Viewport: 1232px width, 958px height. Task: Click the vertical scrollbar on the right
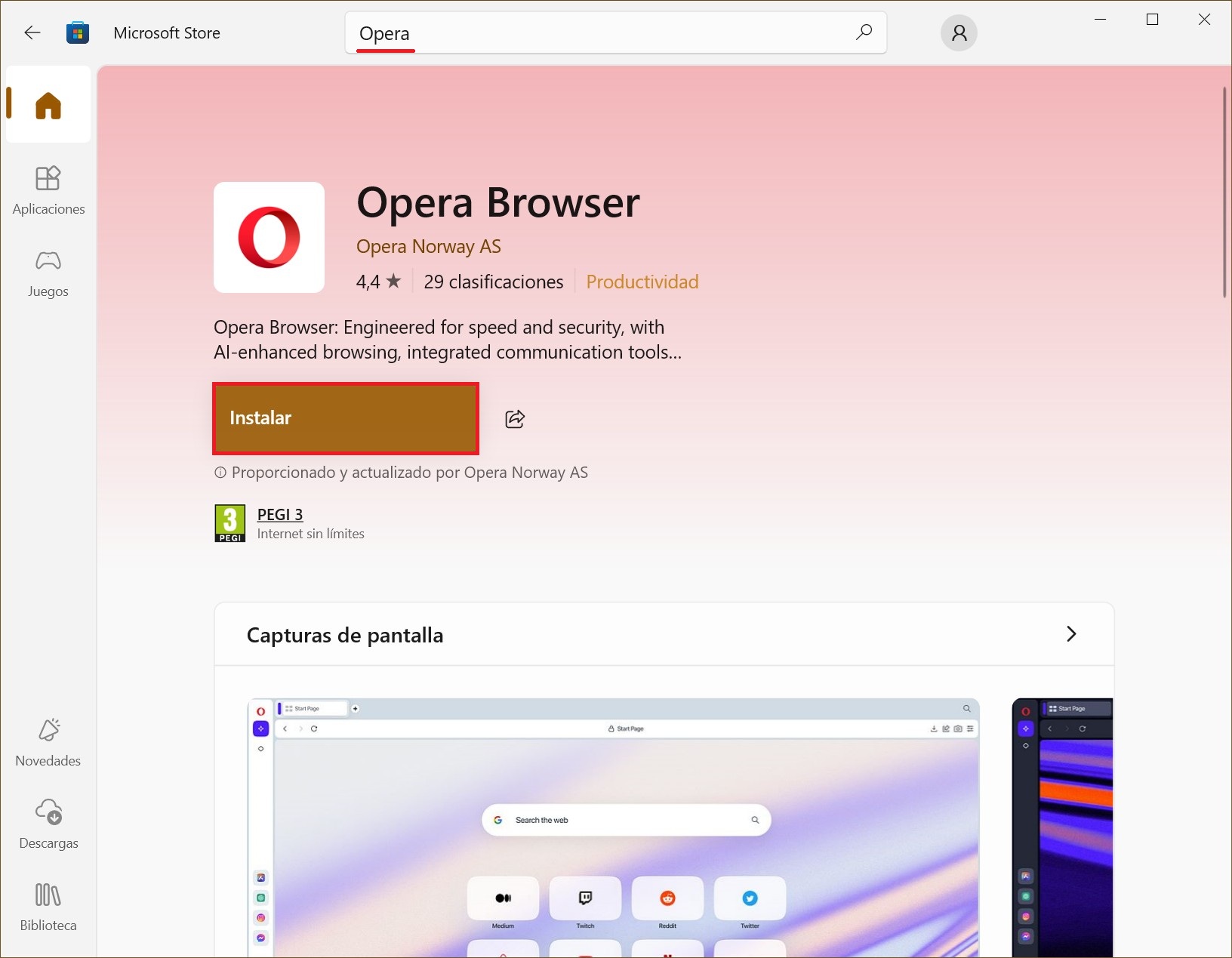1224,193
